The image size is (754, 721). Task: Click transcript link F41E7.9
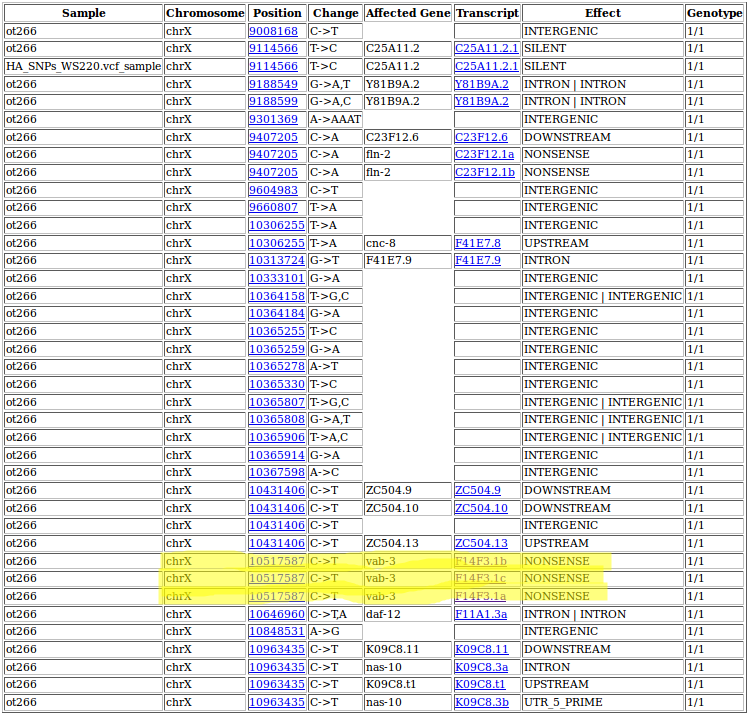click(478, 260)
